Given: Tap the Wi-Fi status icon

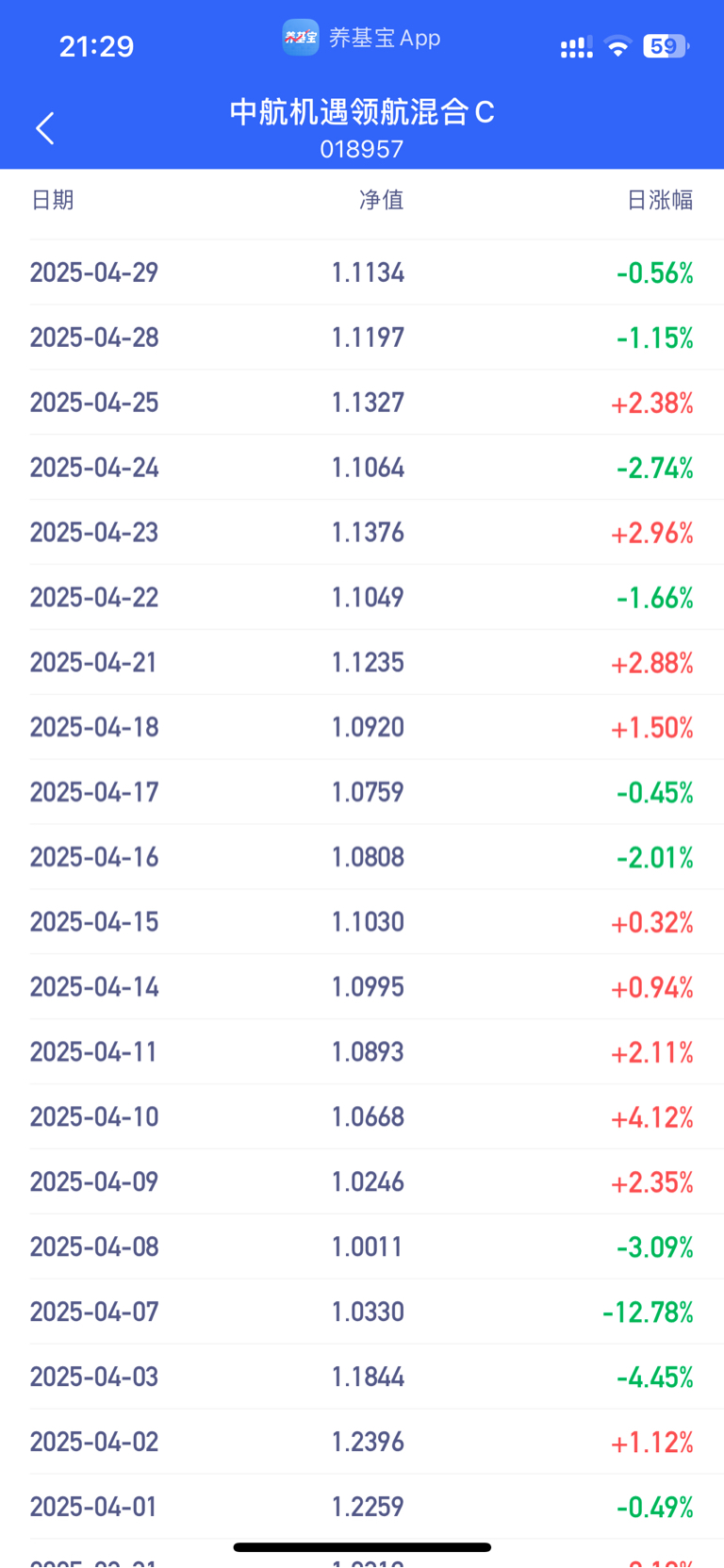Looking at the screenshot, I should coord(617,46).
